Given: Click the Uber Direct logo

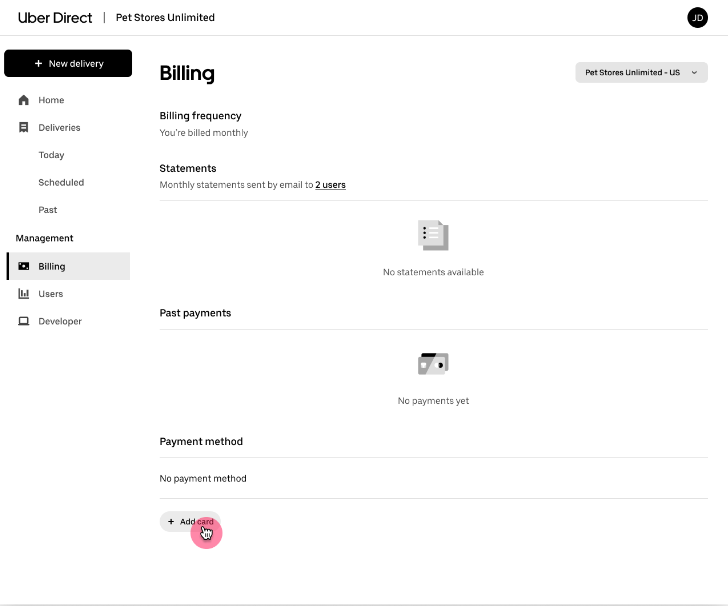Looking at the screenshot, I should (x=55, y=18).
